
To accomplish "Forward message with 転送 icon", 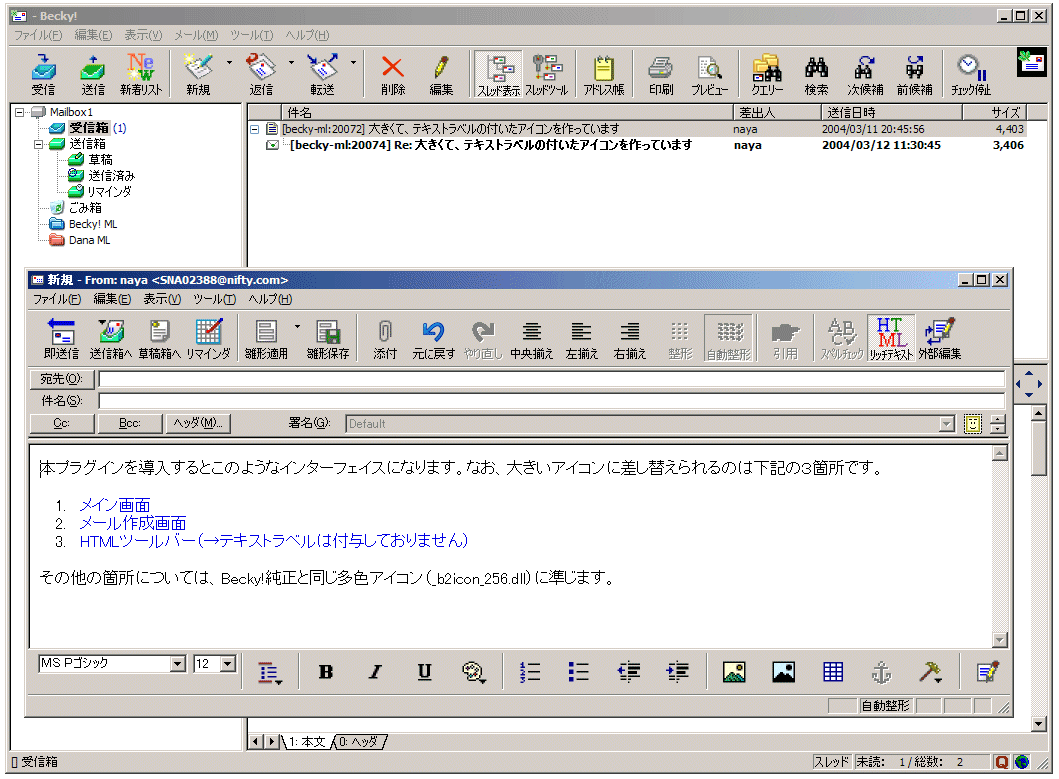I will (322, 74).
